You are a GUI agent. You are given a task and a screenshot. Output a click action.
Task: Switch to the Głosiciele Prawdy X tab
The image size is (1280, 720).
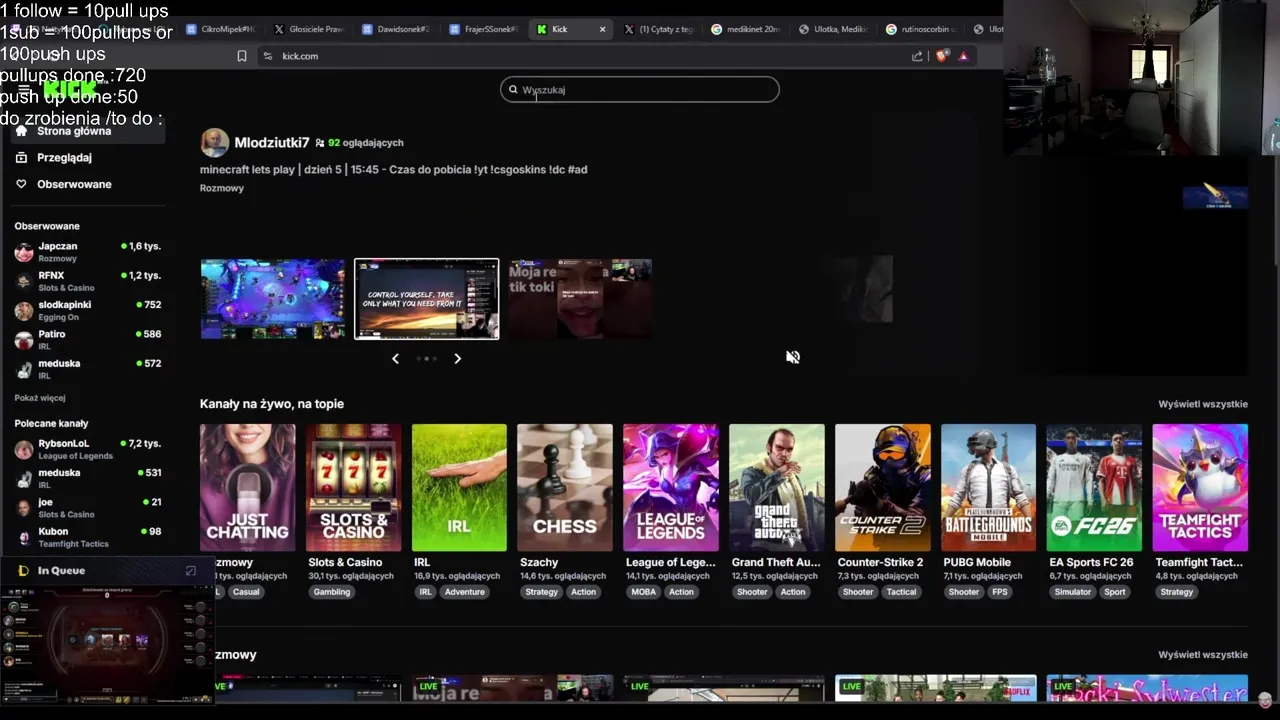pos(308,29)
